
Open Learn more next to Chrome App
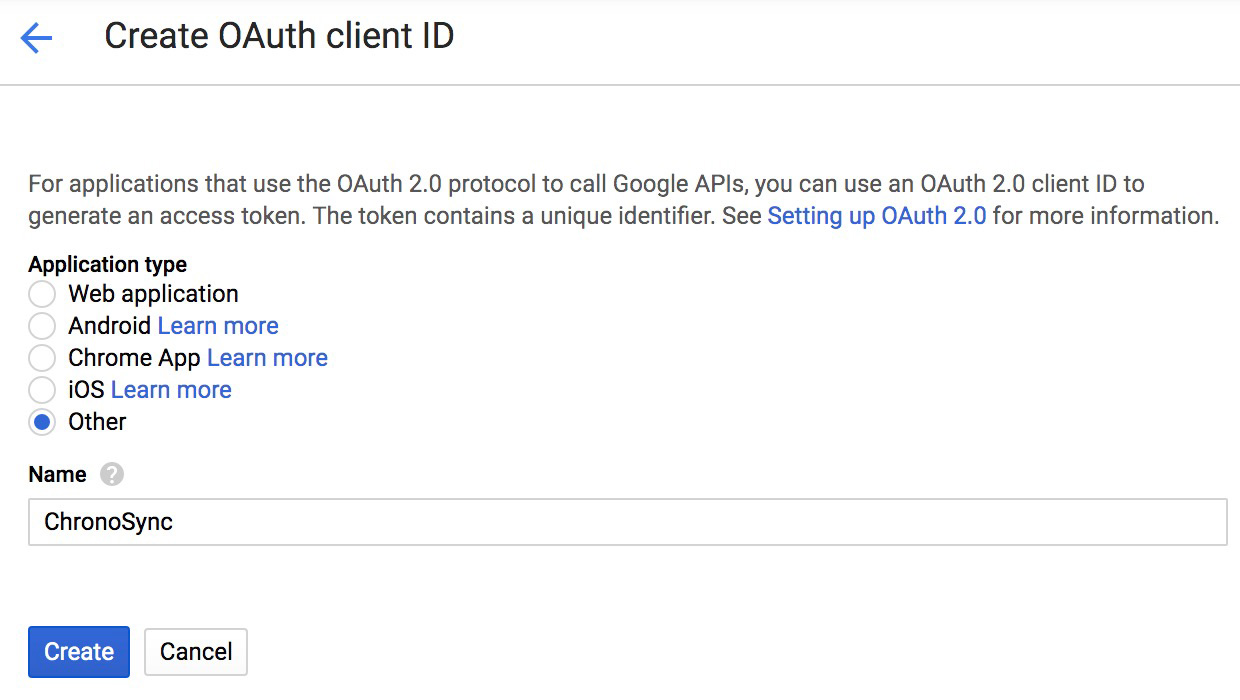click(x=267, y=357)
